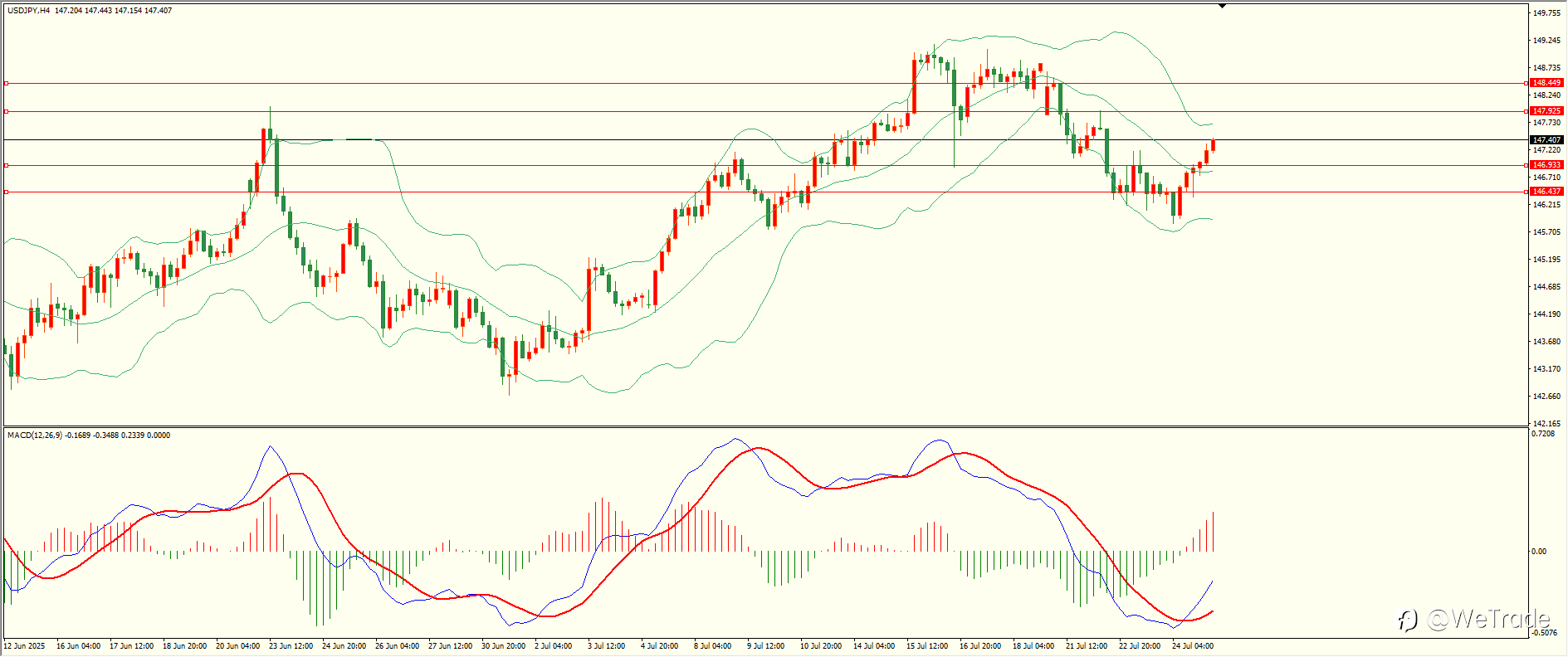Click the current price 147.407 black label
Screen dimensions: 1568x657
tap(1546, 140)
